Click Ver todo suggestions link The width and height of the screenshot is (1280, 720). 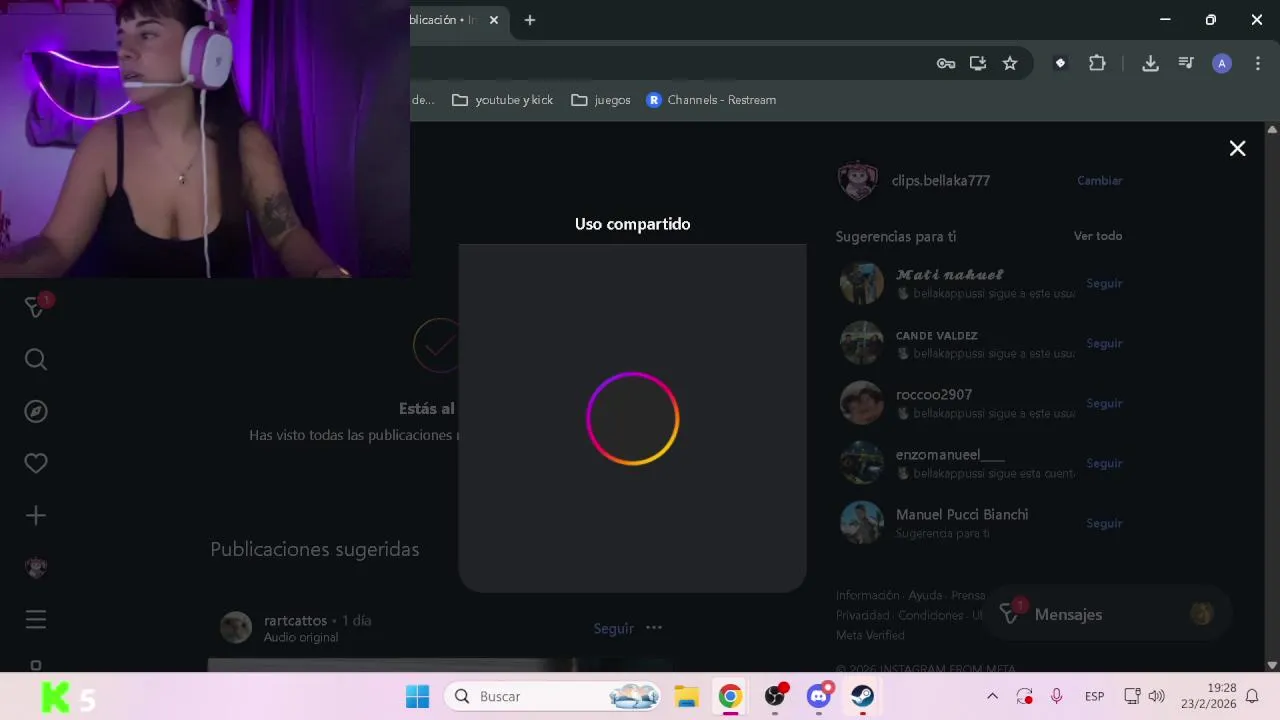tap(1098, 236)
